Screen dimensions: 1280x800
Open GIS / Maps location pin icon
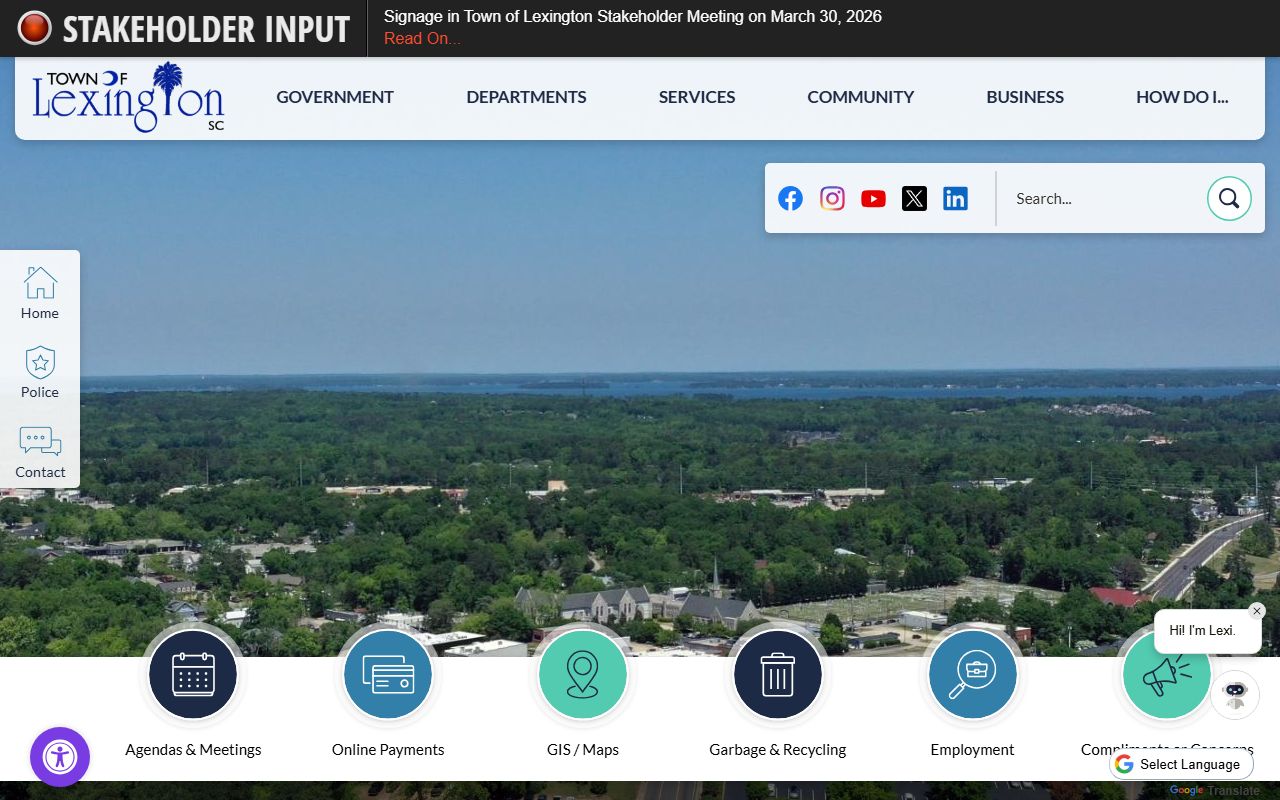582,674
